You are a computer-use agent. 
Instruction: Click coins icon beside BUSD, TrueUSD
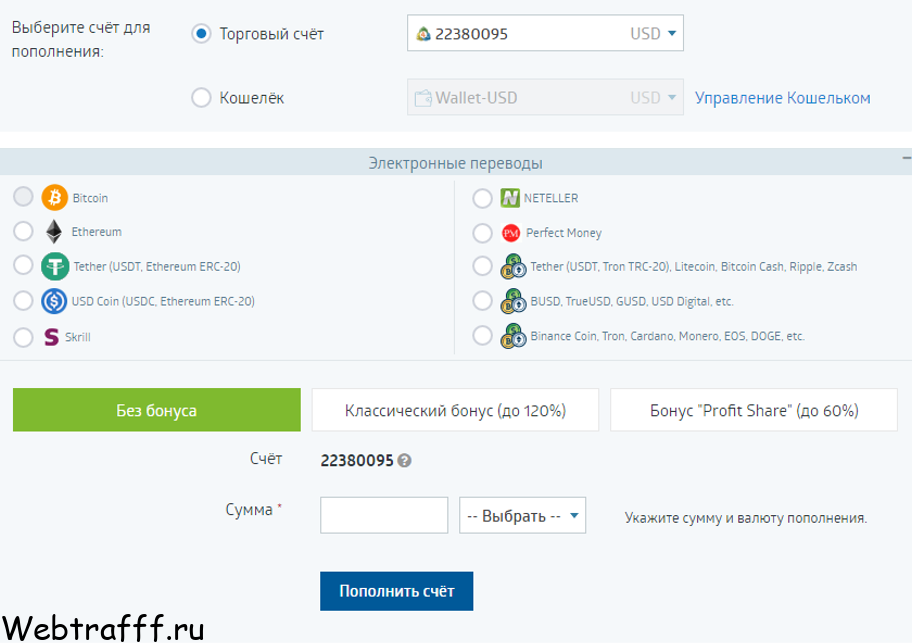[x=513, y=301]
